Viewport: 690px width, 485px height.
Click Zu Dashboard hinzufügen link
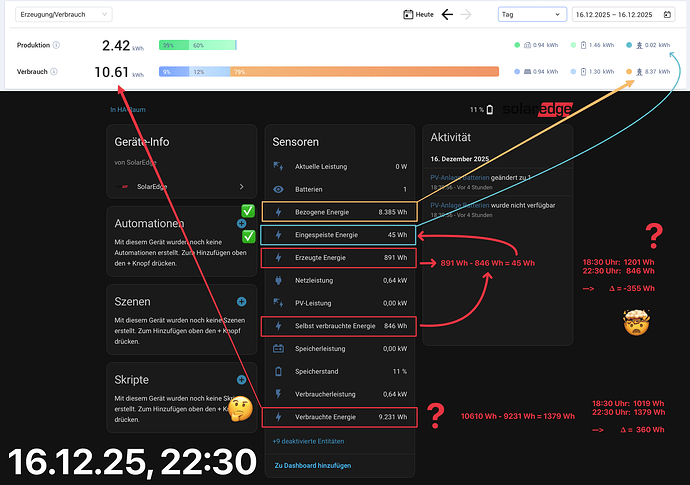click(x=313, y=465)
